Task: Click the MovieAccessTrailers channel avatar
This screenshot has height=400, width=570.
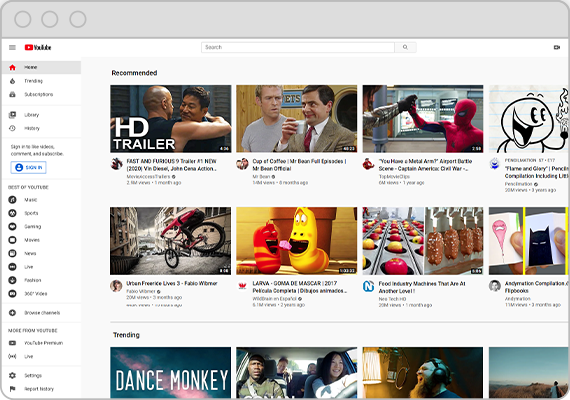Action: point(116,164)
